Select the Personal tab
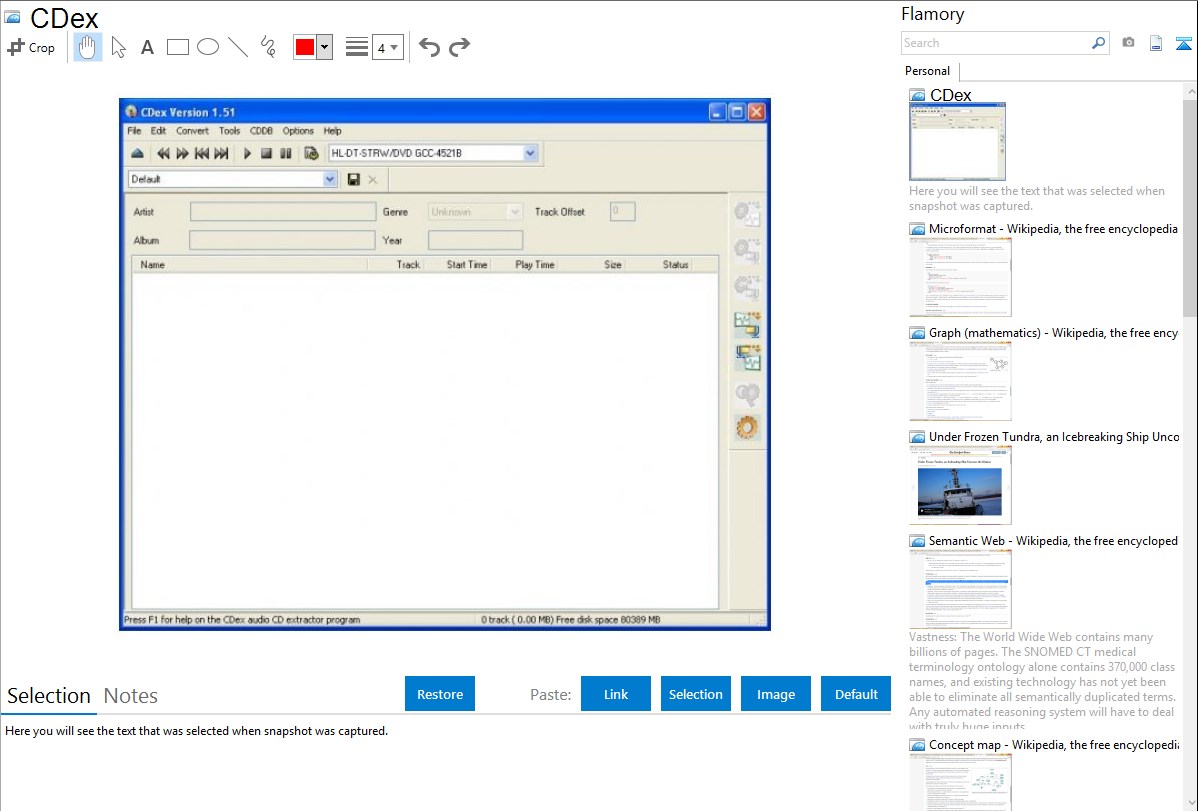The height and width of the screenshot is (811, 1198). [928, 71]
